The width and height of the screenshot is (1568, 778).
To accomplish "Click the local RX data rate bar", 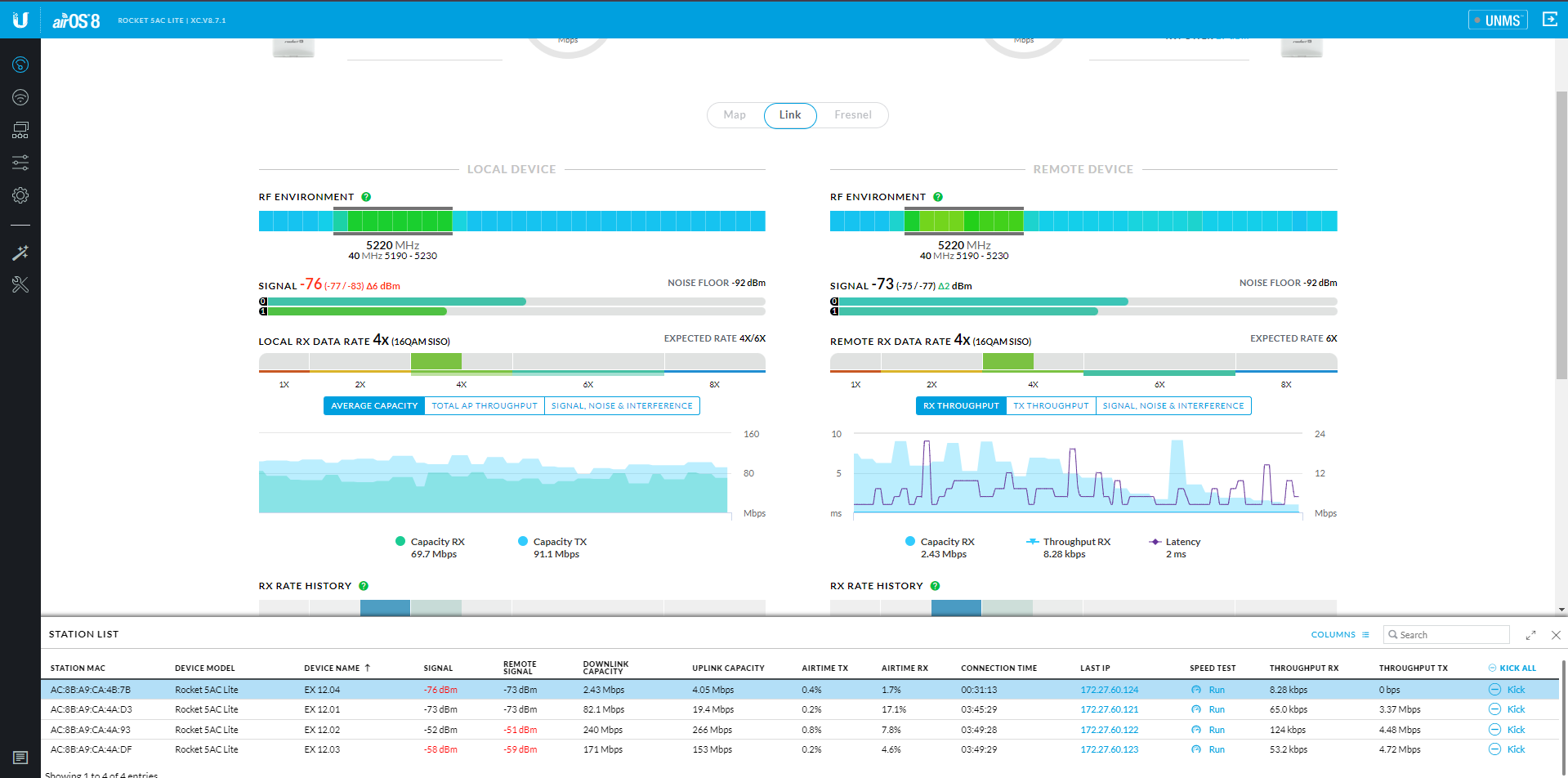I will point(512,361).
